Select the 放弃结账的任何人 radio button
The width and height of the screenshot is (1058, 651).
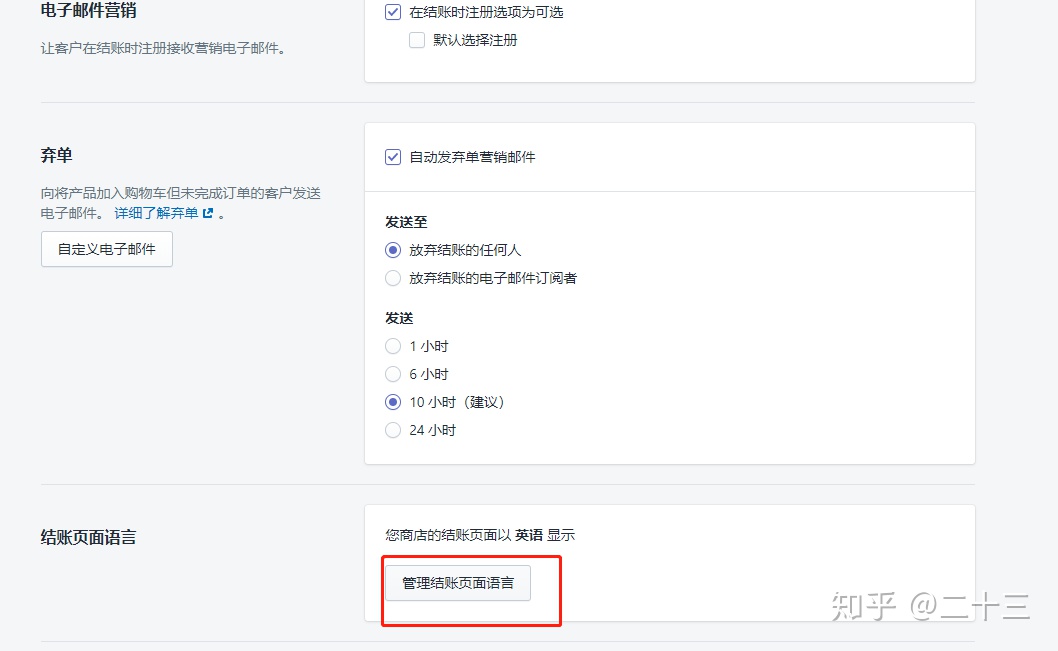pos(393,250)
